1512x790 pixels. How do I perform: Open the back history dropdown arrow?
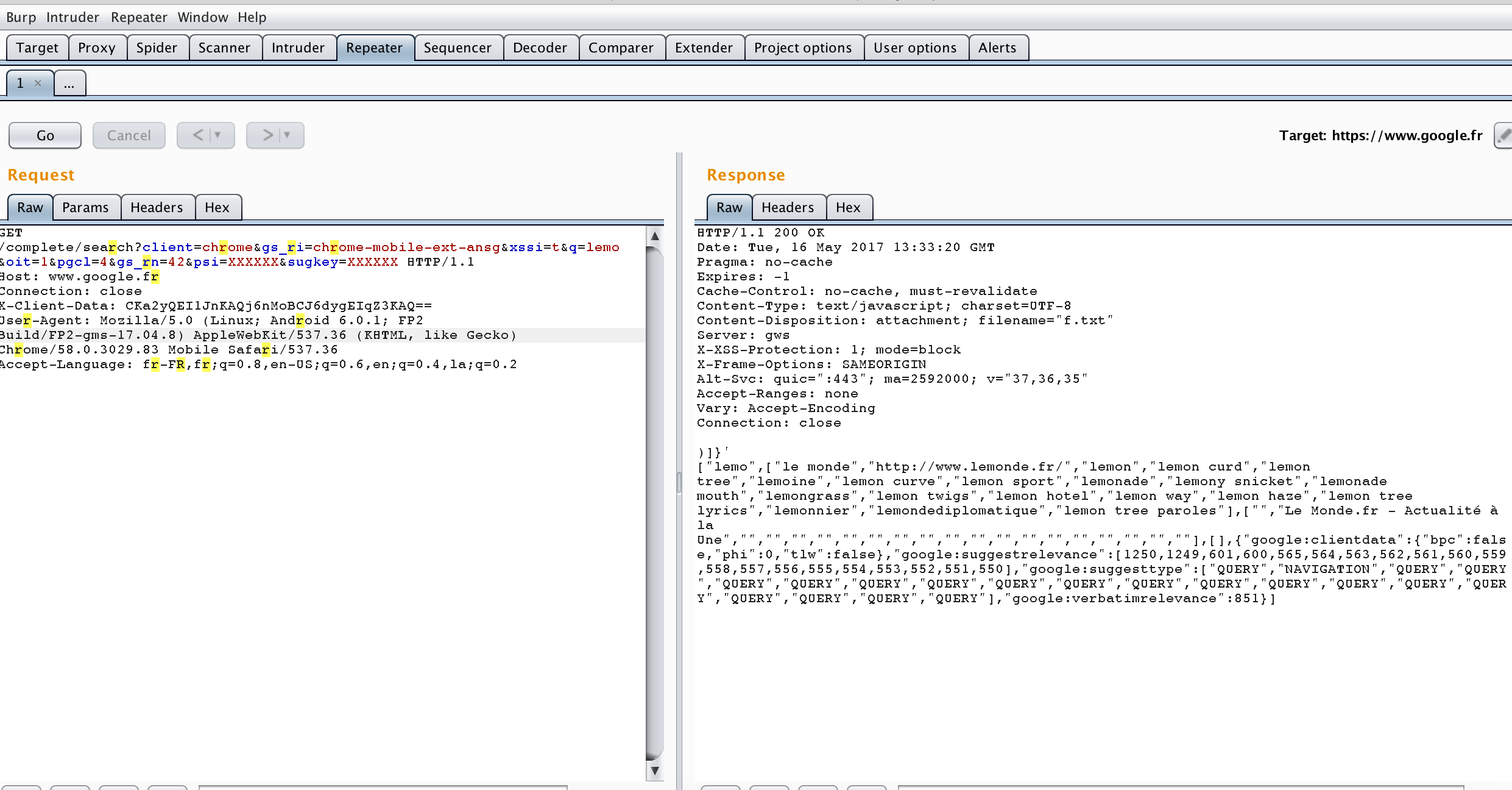tap(217, 135)
